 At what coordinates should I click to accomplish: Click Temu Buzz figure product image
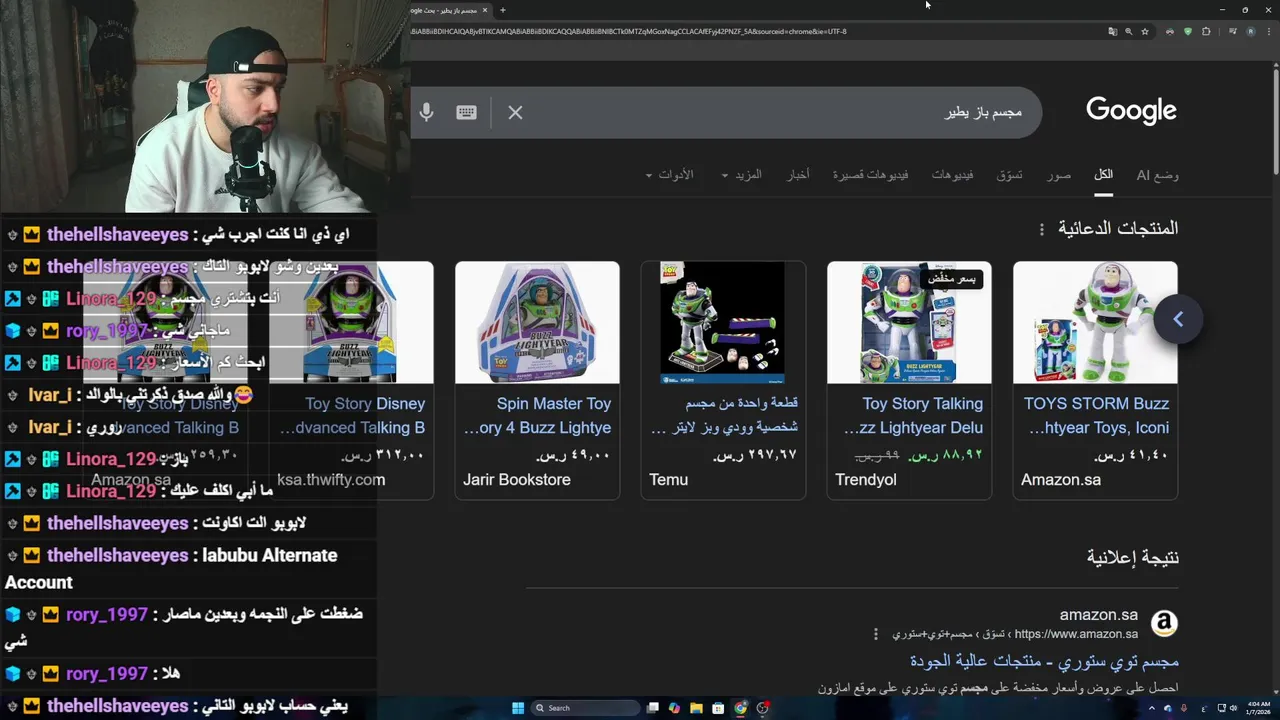click(x=723, y=322)
